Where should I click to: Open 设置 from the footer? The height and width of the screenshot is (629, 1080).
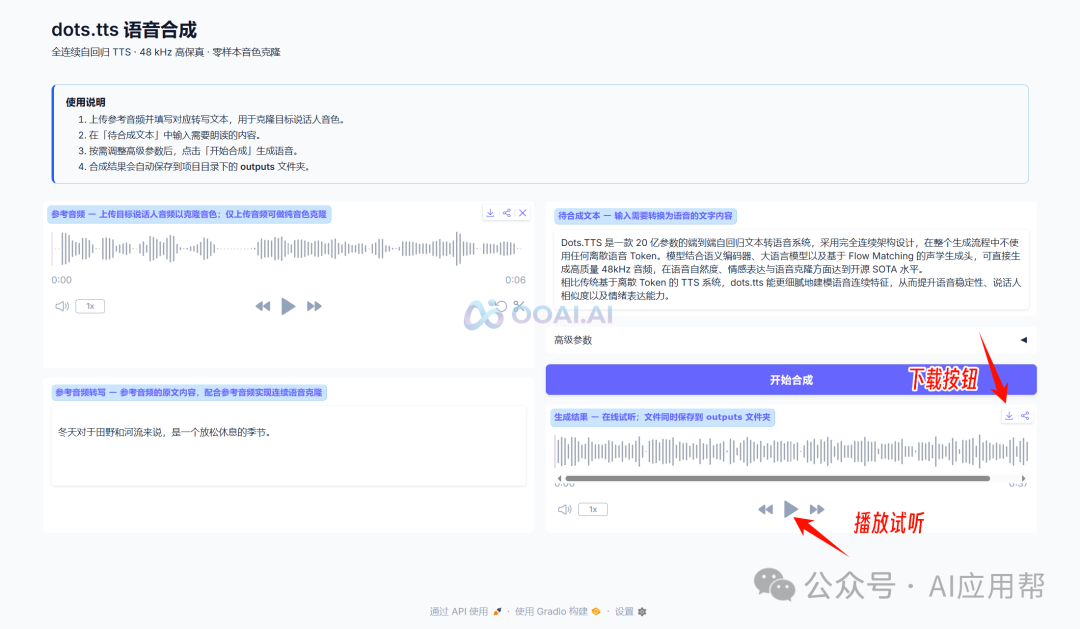click(630, 611)
